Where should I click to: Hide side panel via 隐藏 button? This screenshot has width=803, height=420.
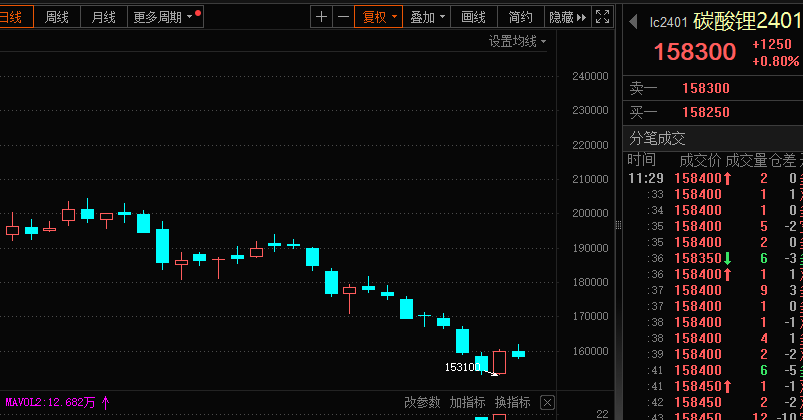567,17
